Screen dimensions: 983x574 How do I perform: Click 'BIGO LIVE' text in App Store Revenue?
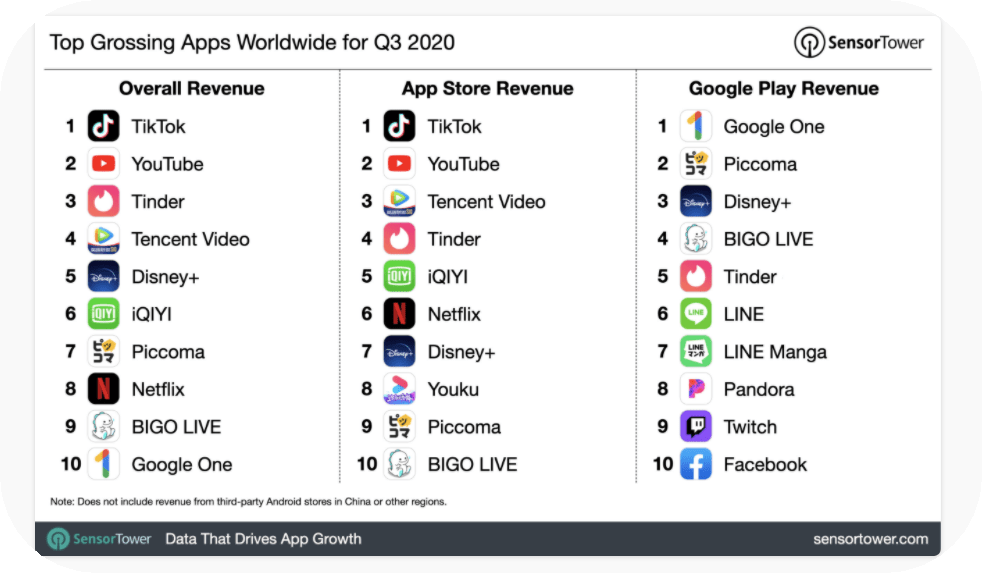(473, 465)
